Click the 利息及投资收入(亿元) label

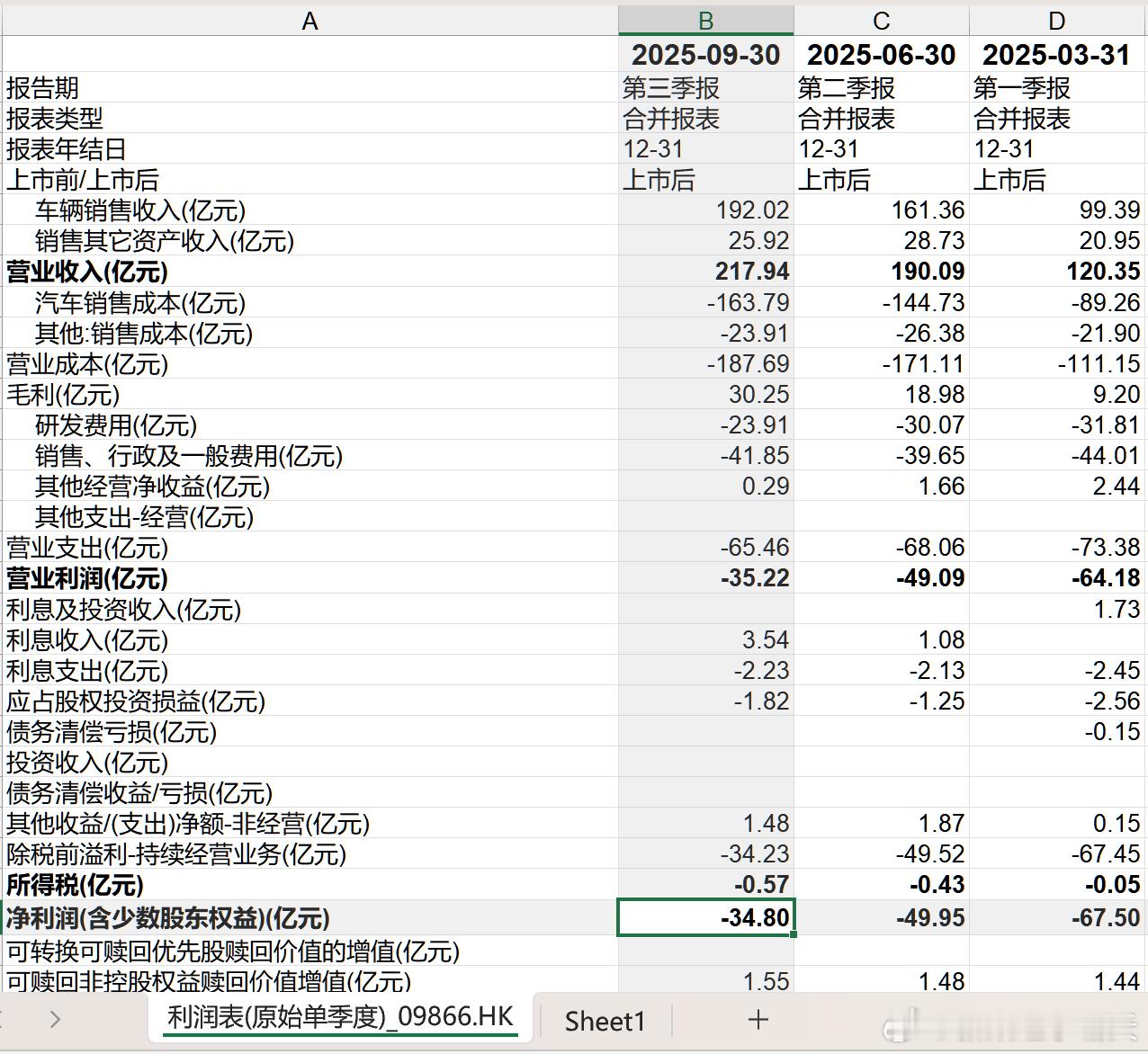click(124, 610)
